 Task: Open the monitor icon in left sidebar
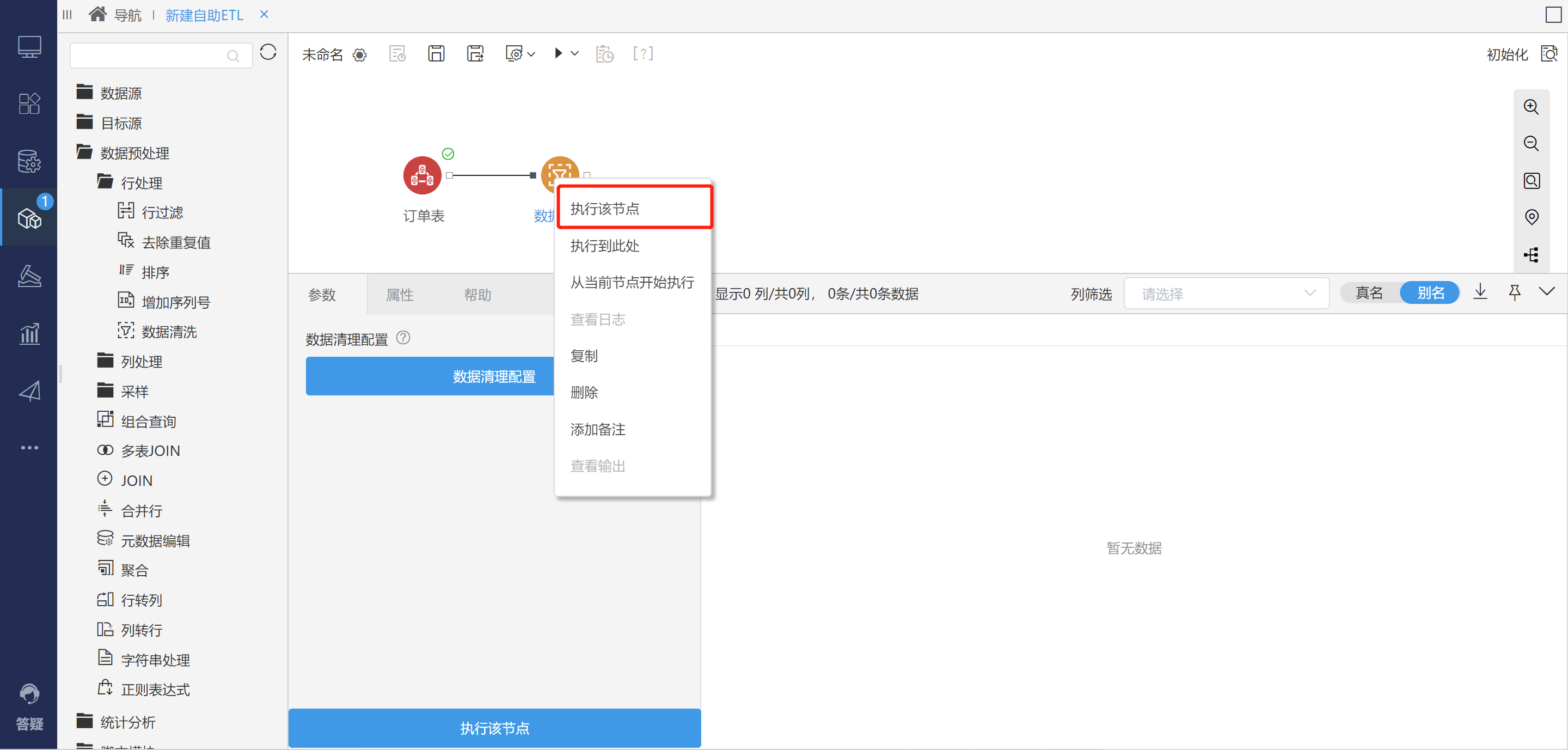(x=29, y=47)
